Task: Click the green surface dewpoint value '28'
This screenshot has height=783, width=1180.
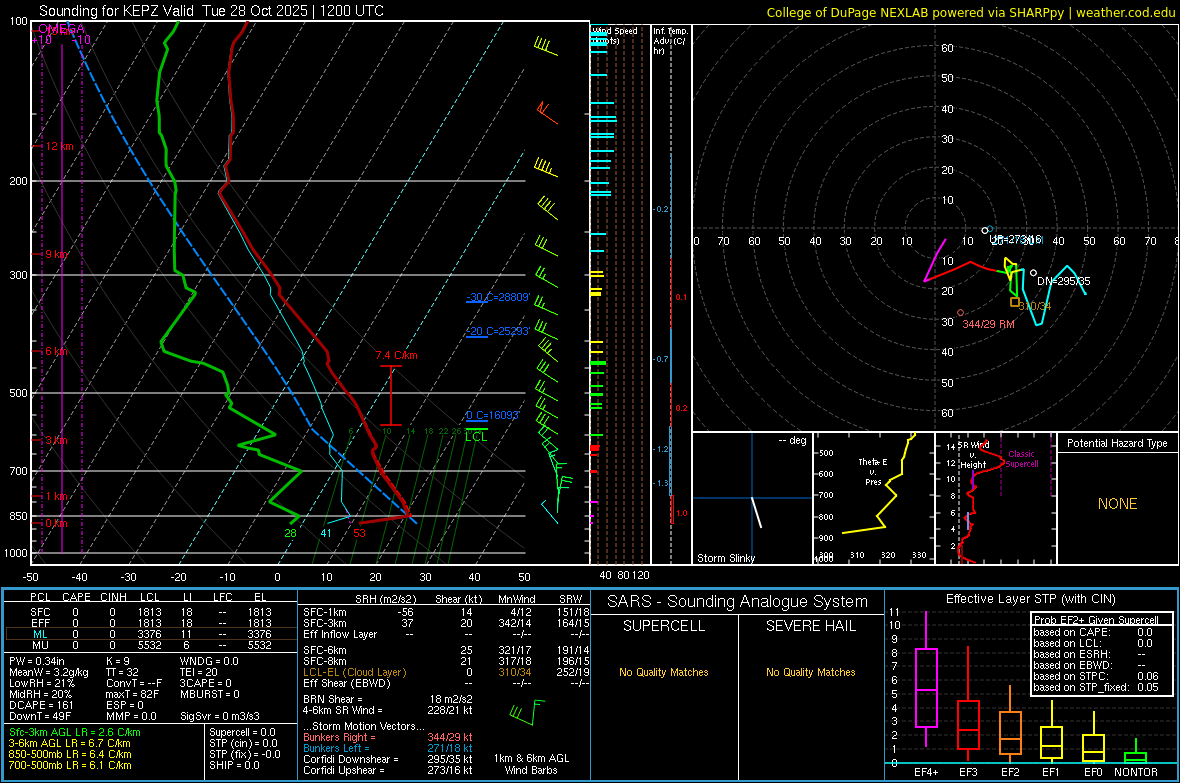Action: 290,533
